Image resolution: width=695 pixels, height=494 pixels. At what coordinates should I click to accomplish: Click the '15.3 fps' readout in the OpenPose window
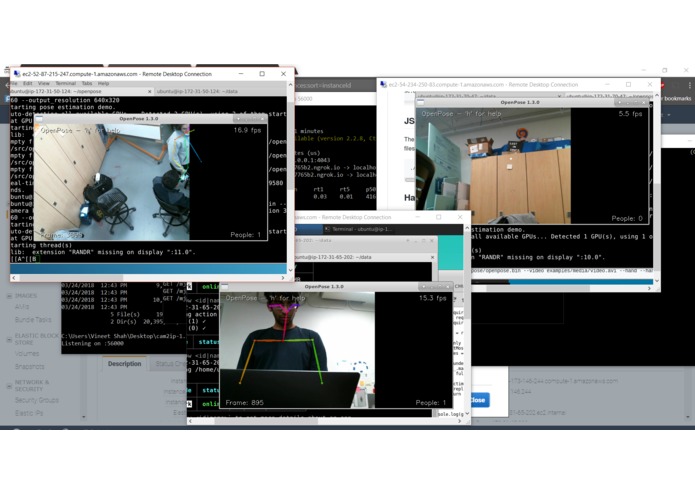433,298
